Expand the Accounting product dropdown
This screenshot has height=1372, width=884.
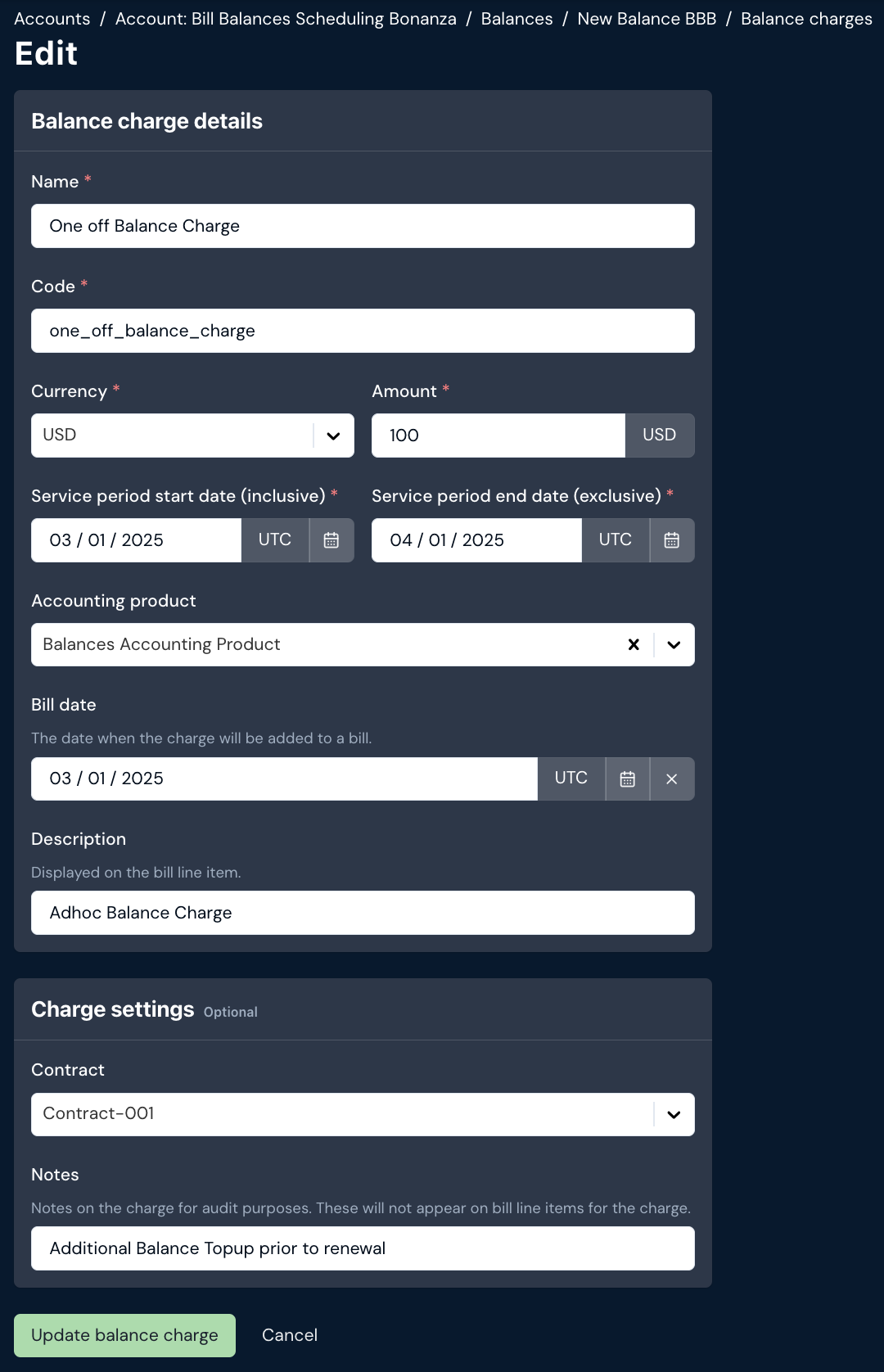[674, 645]
